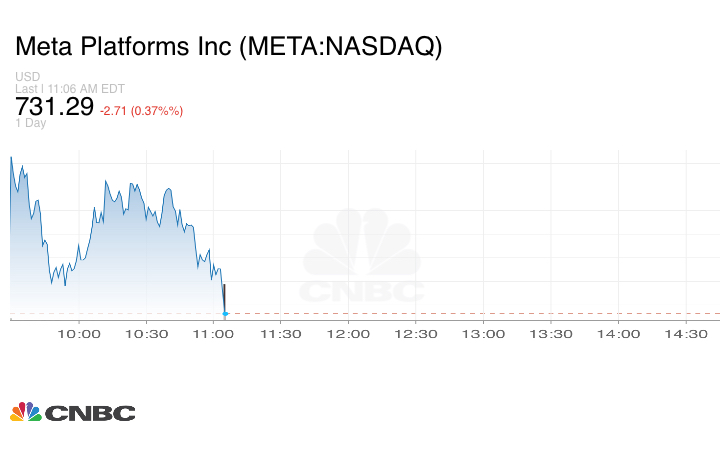This screenshot has width=720, height=450.
Task: Click the 11:00 time axis label
Action: [216, 334]
